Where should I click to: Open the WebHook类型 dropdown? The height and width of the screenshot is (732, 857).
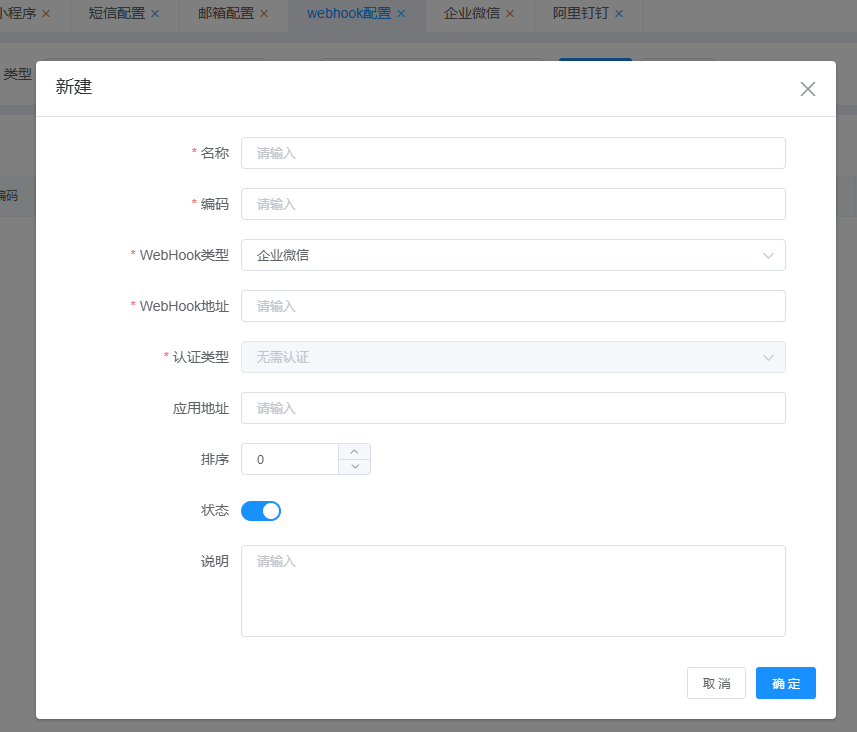pos(512,255)
